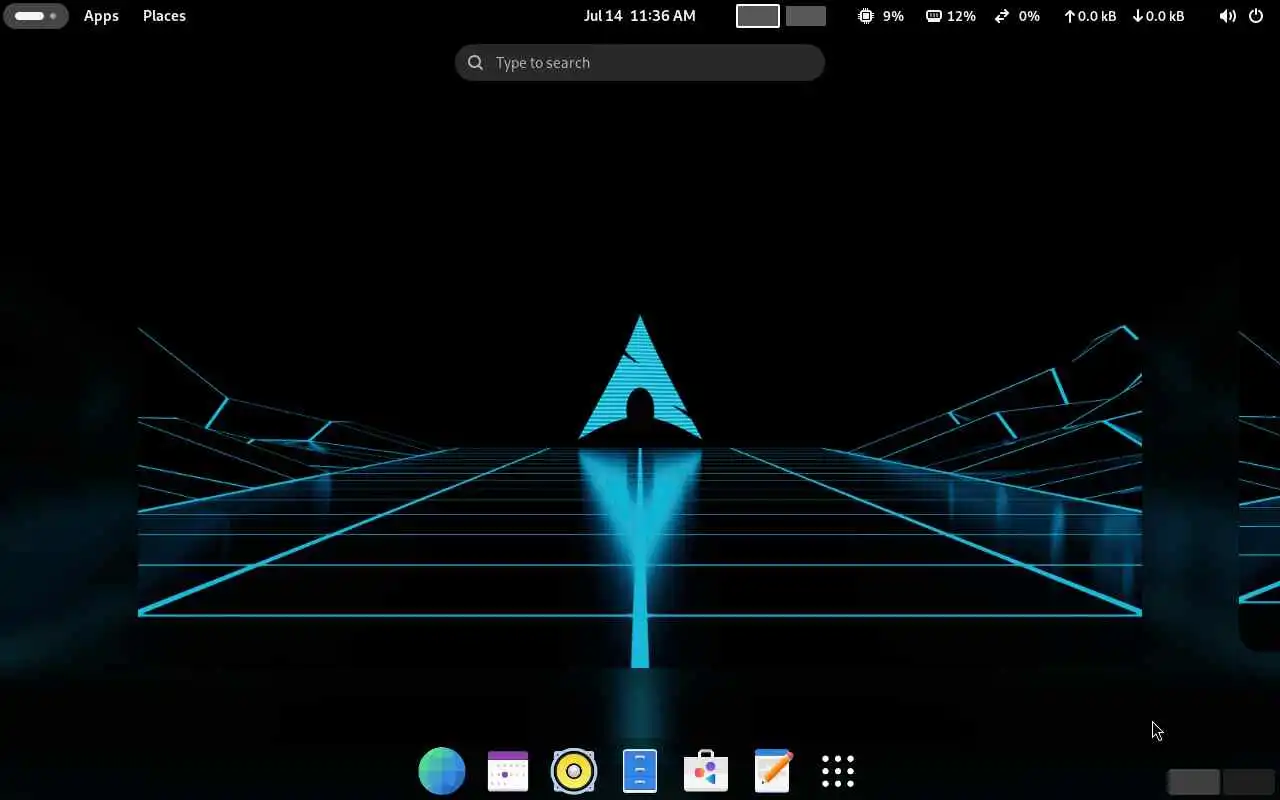
Task: Show all applications grid
Action: [838, 771]
